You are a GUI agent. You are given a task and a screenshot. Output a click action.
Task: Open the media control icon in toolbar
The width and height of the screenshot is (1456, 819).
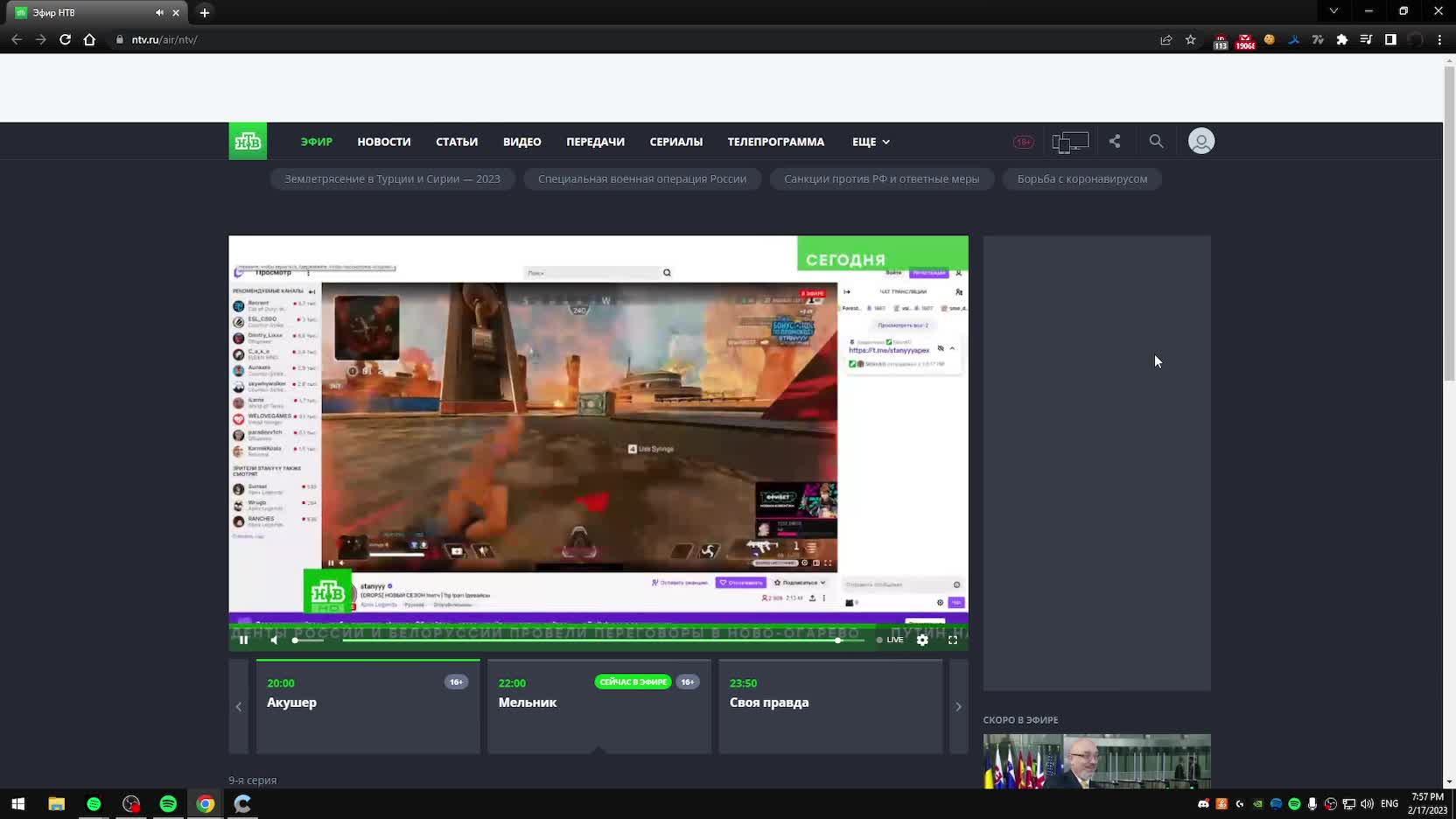point(1366,39)
